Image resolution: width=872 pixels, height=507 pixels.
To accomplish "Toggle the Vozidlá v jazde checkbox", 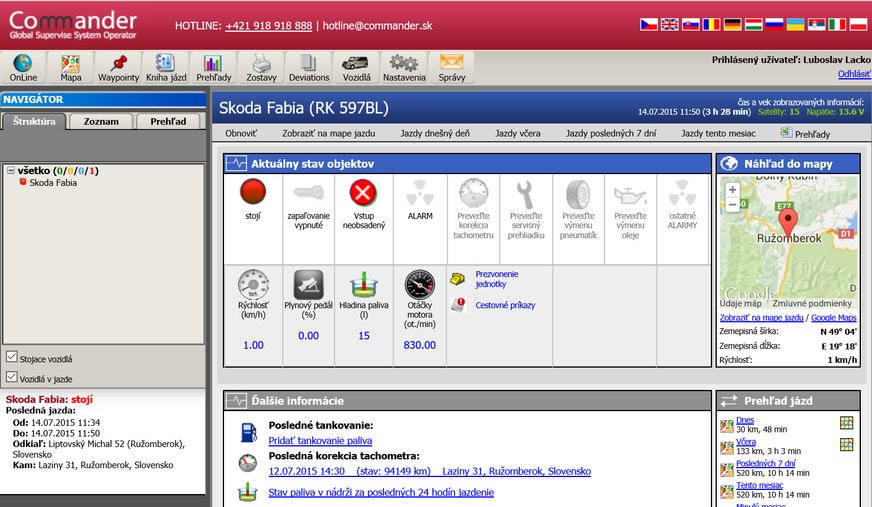I will (x=11, y=377).
